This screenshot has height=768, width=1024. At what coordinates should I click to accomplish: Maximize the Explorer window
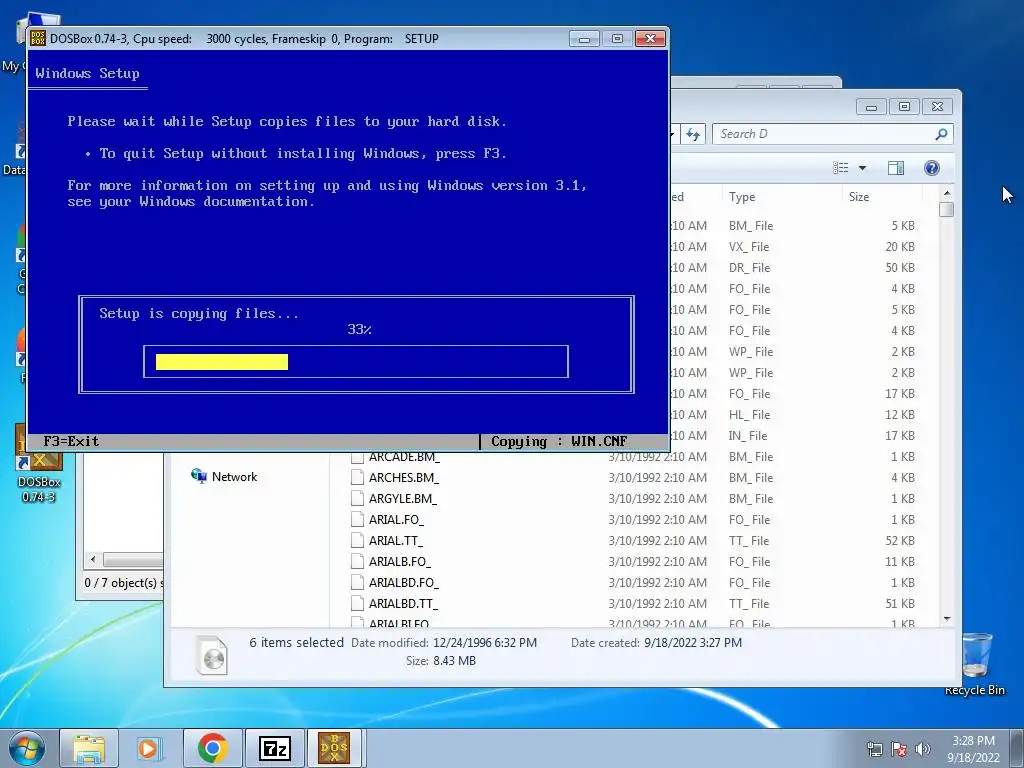coord(904,106)
